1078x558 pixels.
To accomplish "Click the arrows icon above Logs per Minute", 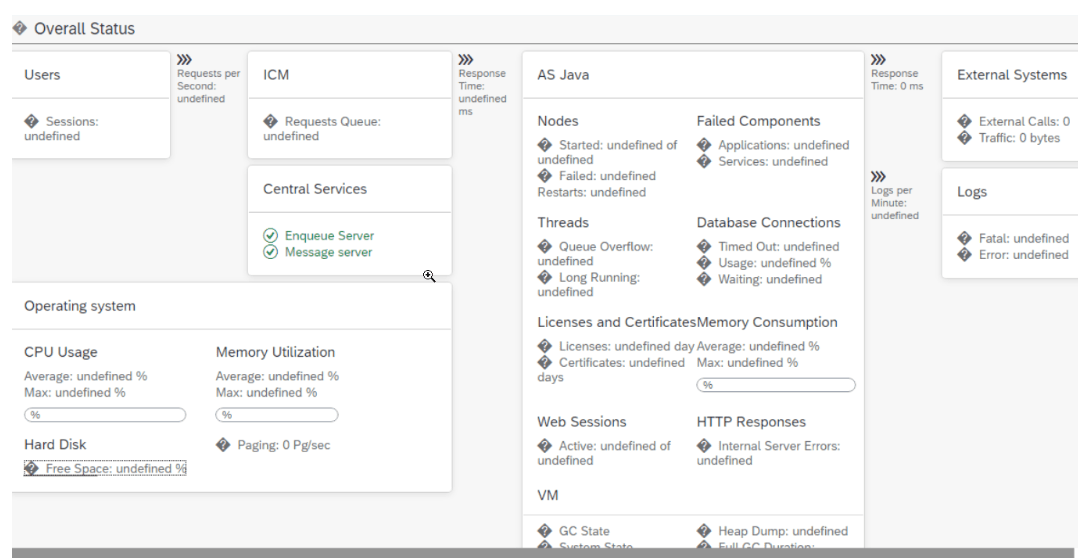I will [x=878, y=177].
